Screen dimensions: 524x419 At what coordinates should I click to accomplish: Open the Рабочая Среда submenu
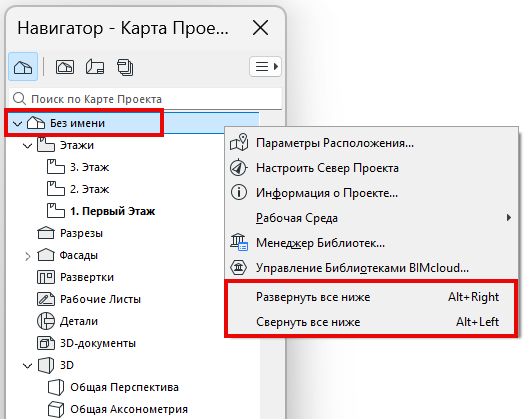pos(371,218)
